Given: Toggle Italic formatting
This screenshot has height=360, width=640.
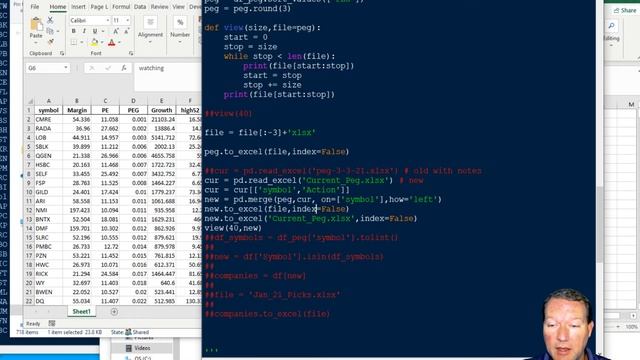Looking at the screenshot, I should pyautogui.click(x=84, y=31).
